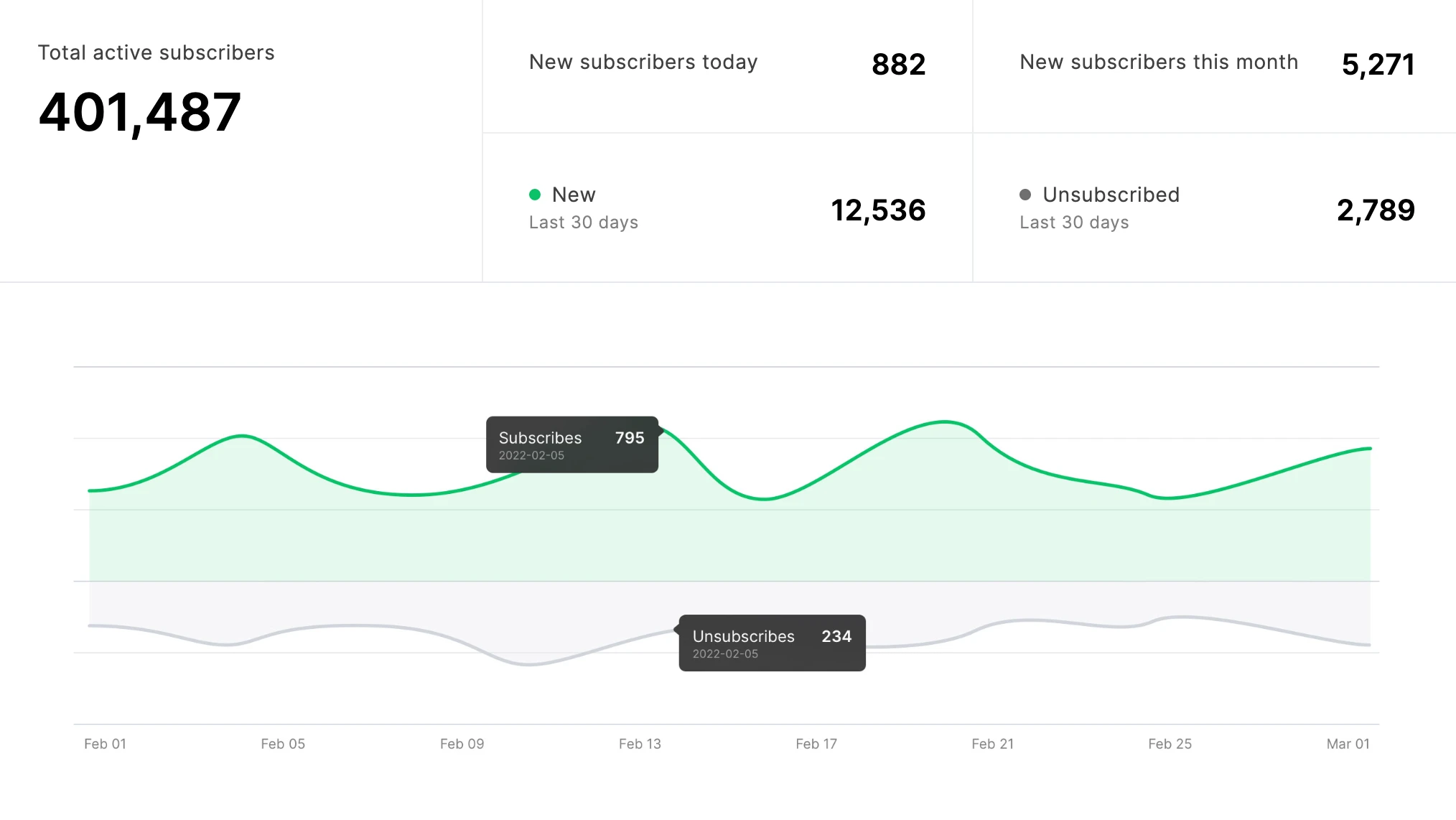The width and height of the screenshot is (1456, 820).
Task: Click the Unsubscribes 234 tooltip
Action: tap(772, 643)
